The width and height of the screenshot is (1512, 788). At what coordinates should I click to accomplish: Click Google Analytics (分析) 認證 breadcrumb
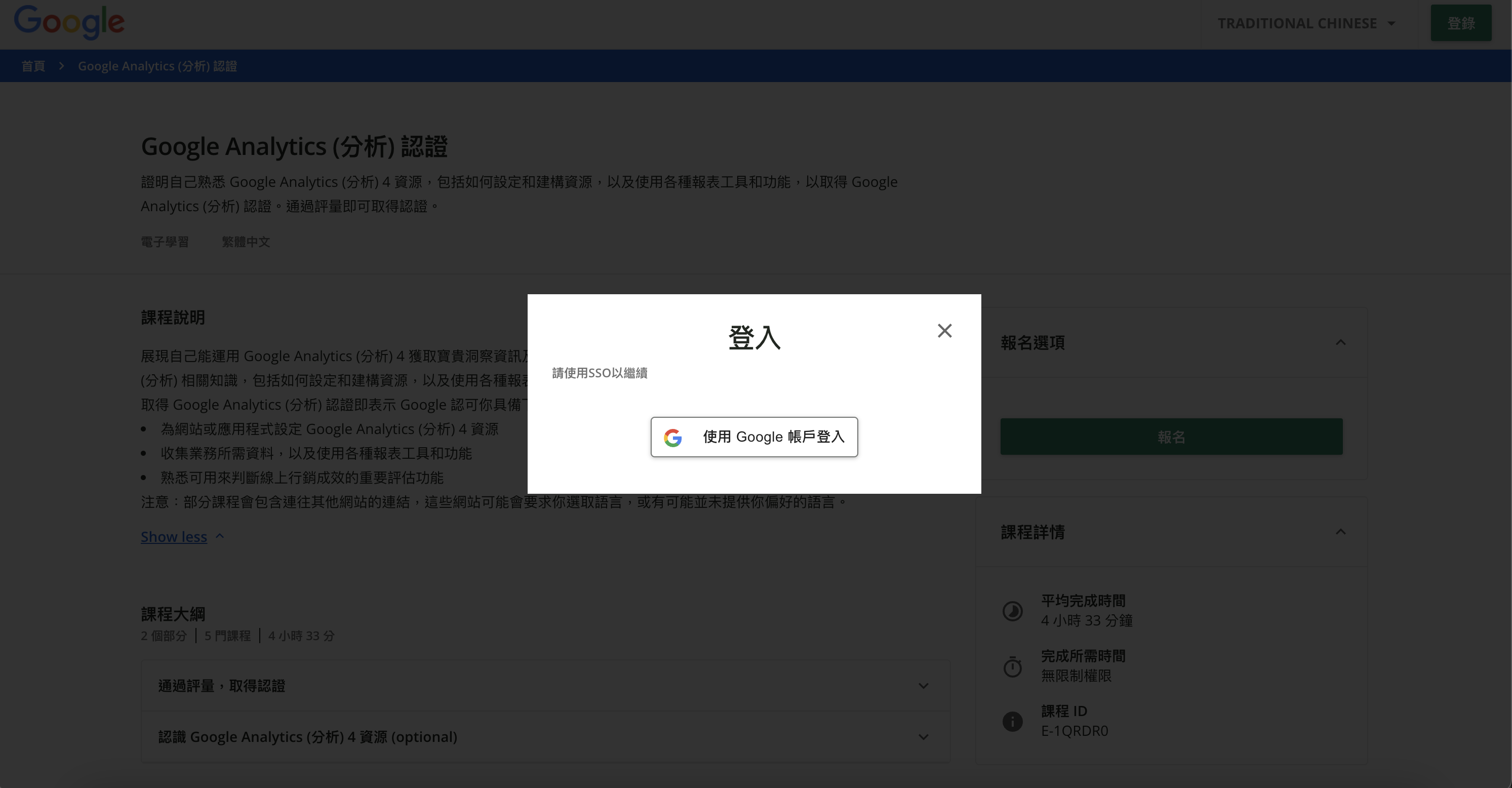157,66
